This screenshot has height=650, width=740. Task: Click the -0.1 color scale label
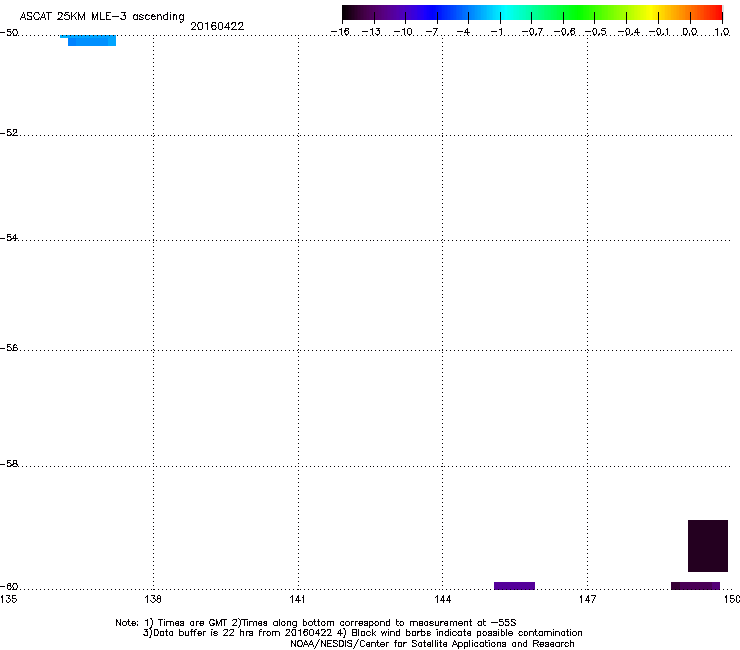click(660, 32)
